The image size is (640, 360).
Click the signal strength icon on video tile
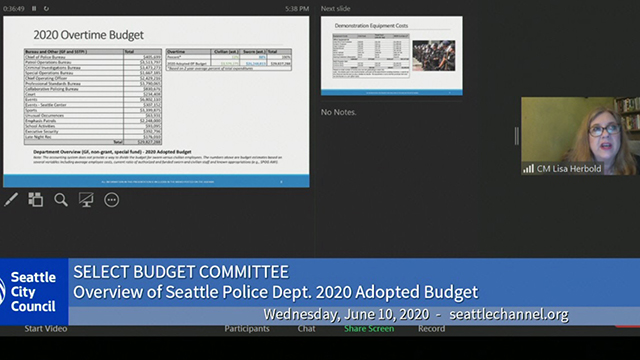529,168
